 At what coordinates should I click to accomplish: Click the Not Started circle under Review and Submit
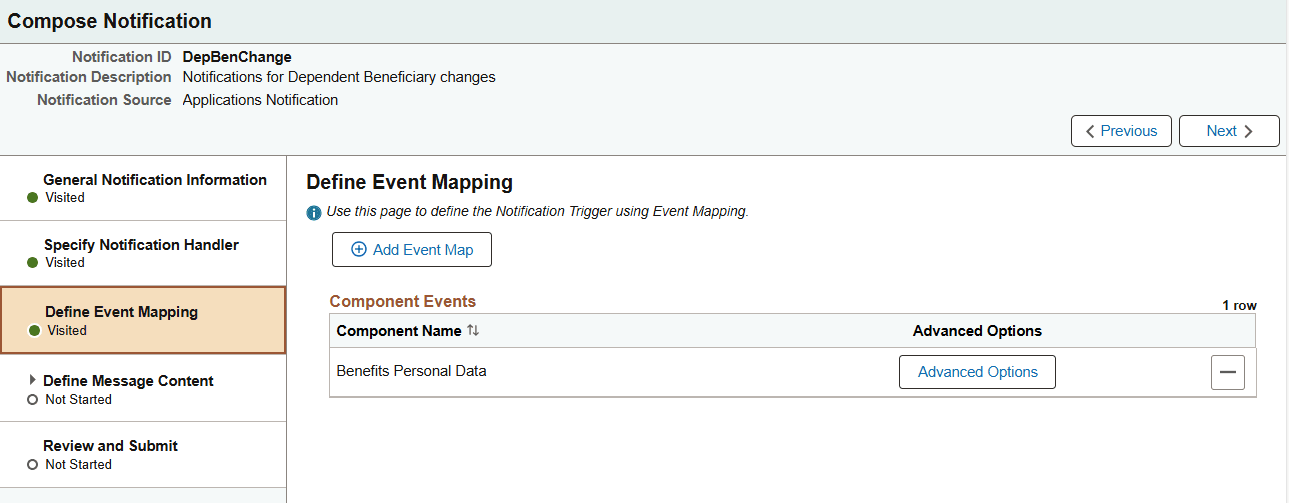[33, 465]
